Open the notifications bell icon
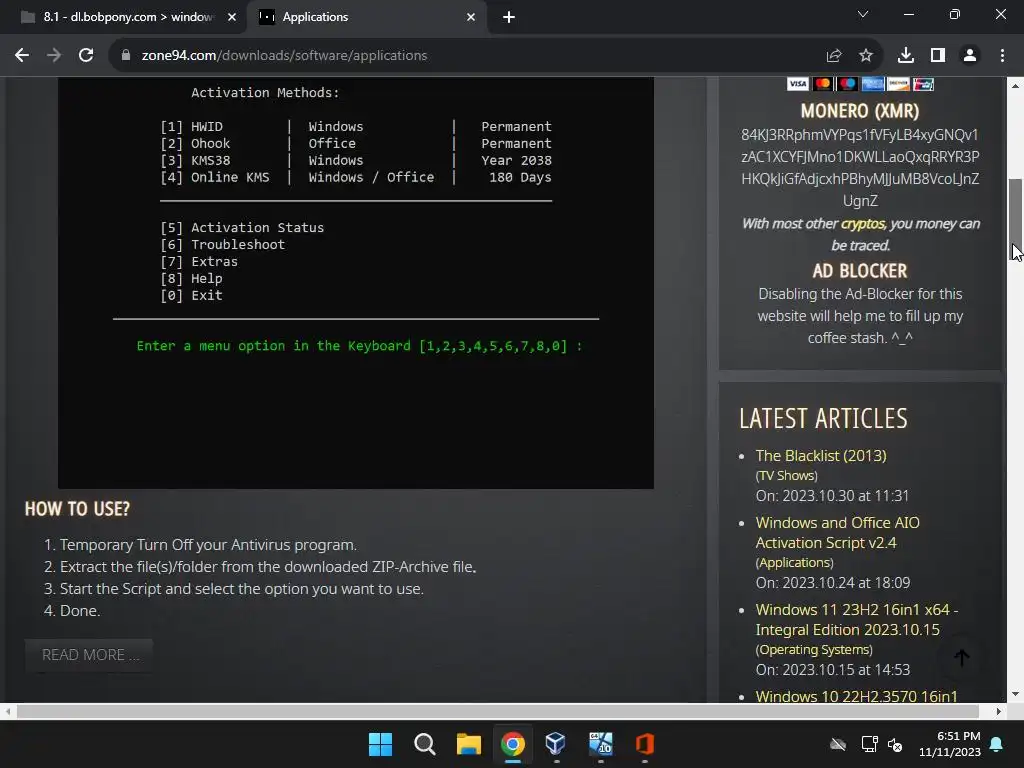 997,744
